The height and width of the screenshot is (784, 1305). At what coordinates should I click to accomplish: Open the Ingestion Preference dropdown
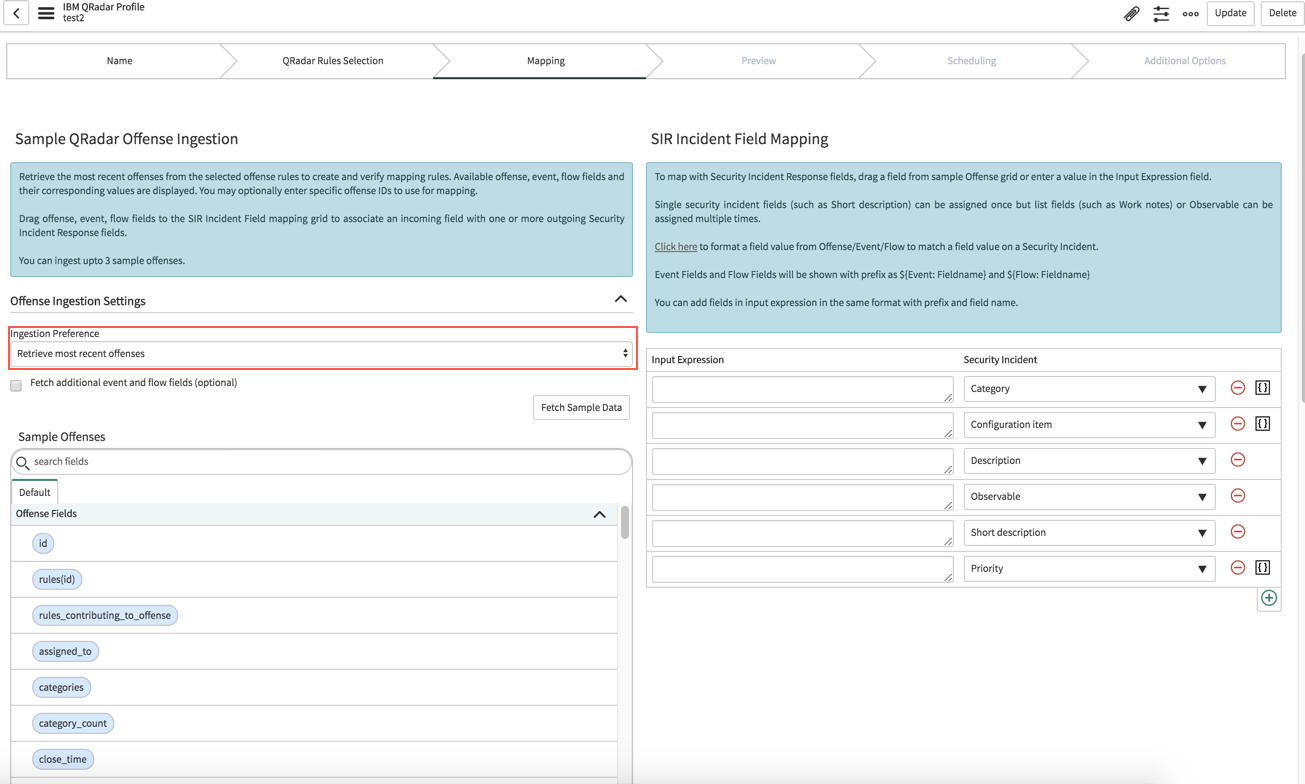click(321, 354)
